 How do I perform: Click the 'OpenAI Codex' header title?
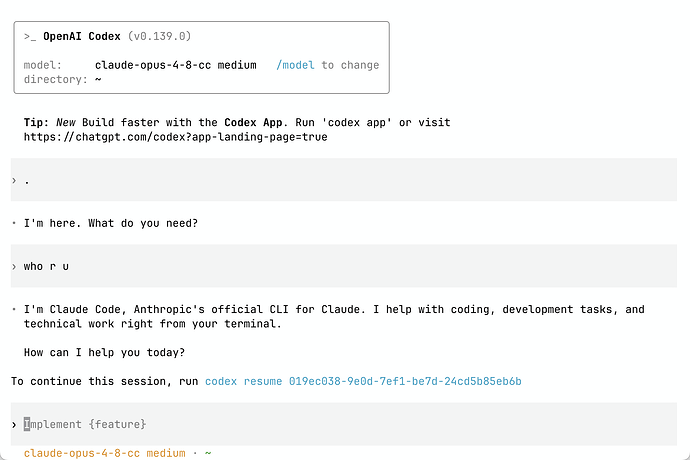click(x=82, y=36)
